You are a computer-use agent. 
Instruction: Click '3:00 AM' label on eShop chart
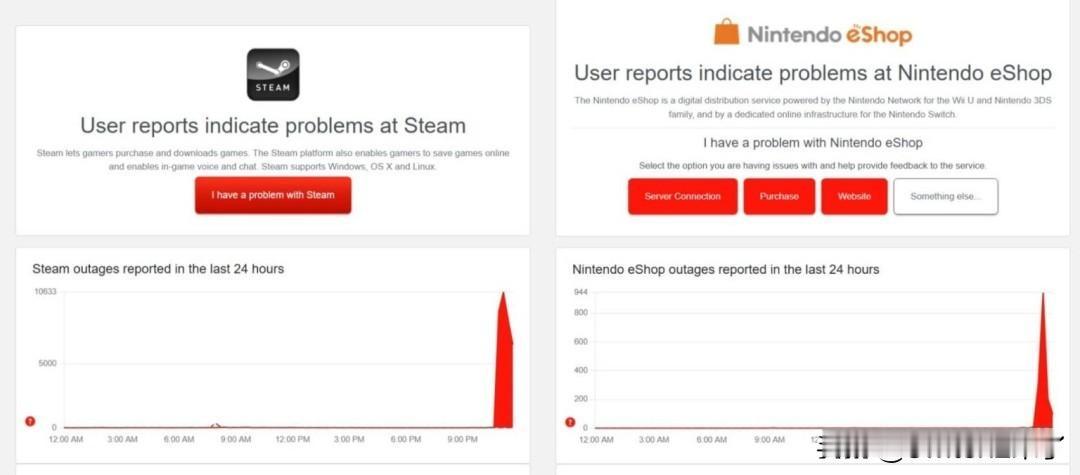(654, 439)
